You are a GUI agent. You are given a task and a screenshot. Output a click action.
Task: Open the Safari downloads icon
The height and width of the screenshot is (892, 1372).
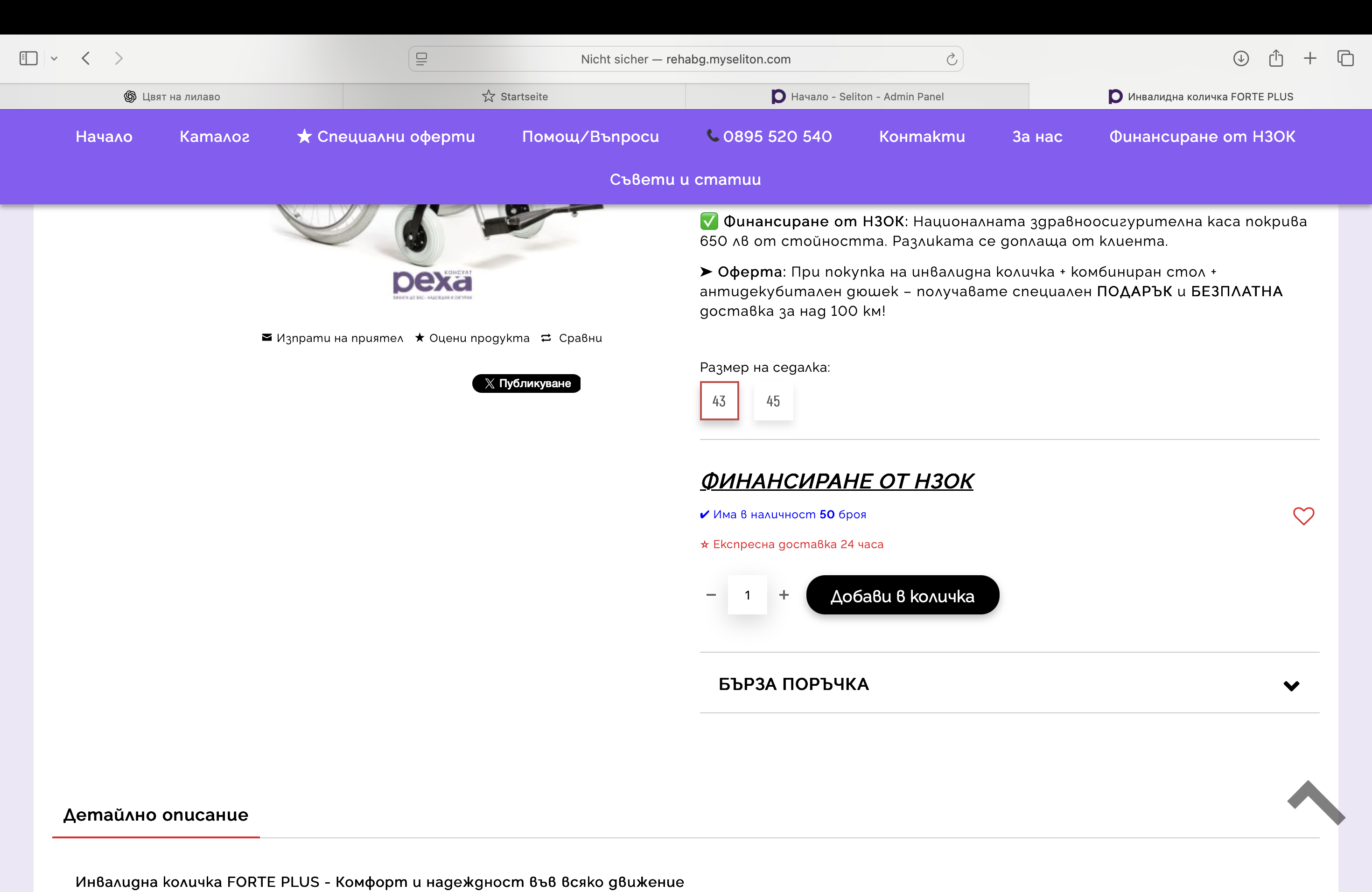pos(1240,58)
